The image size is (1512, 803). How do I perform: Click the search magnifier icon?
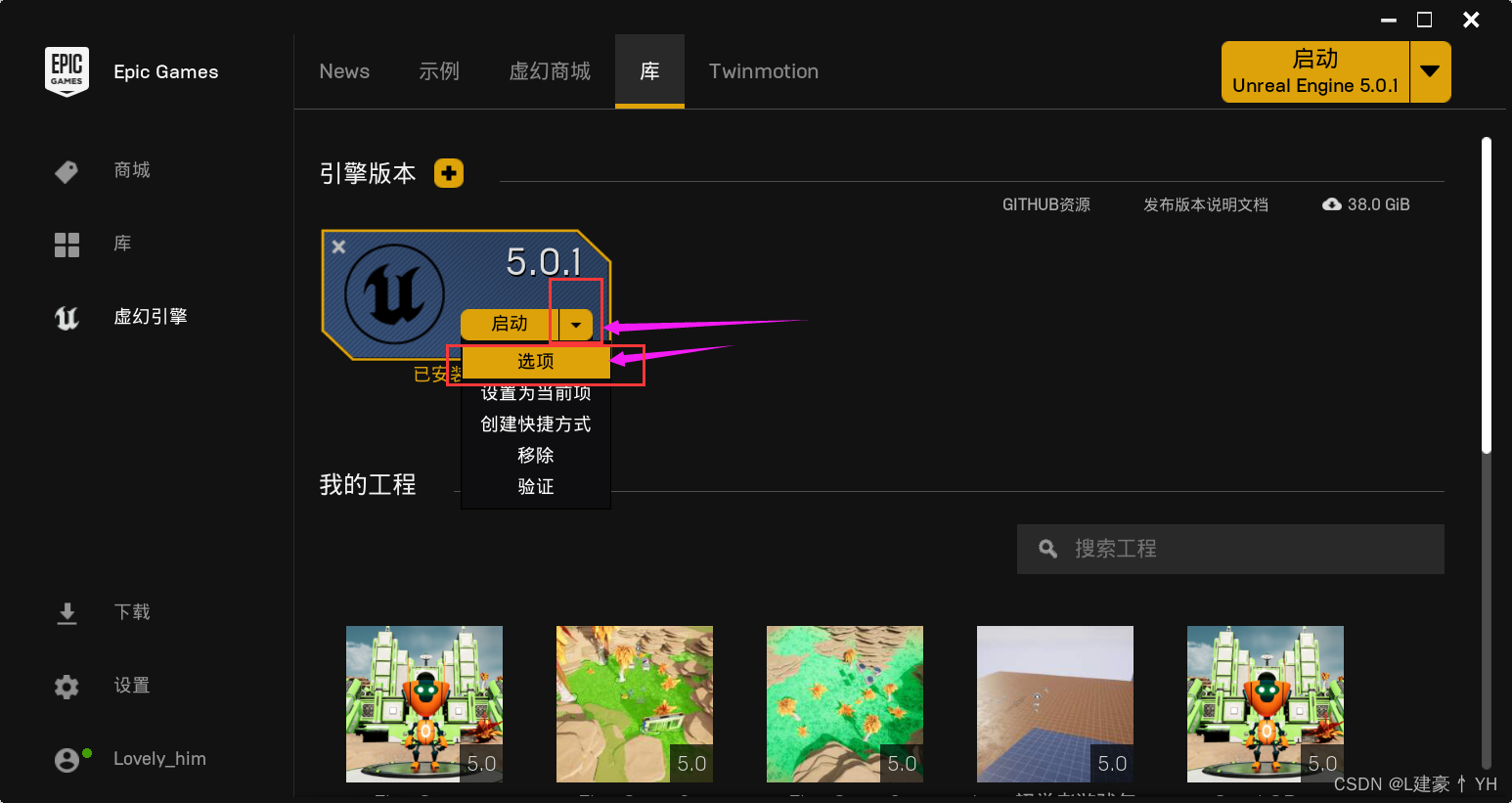point(1047,549)
